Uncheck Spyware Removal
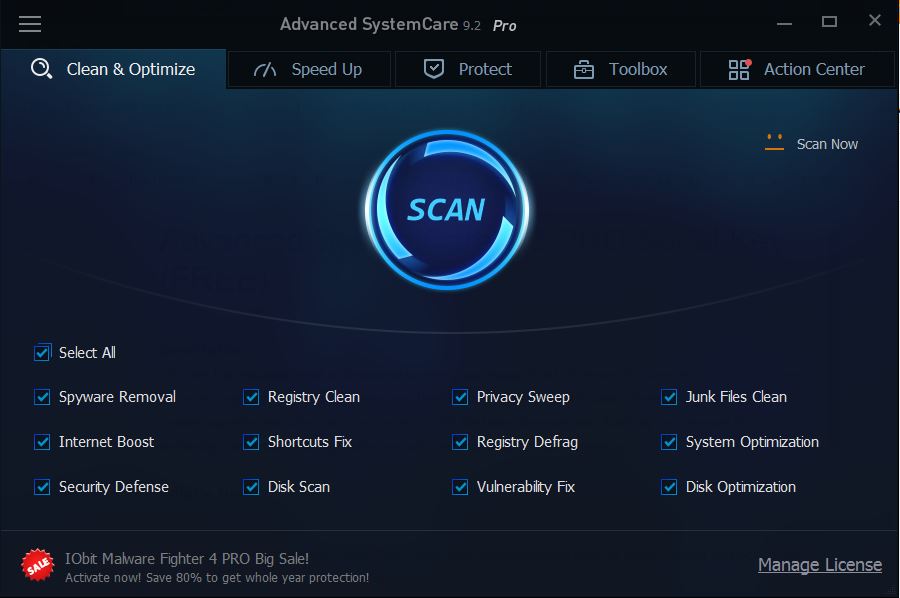 42,397
